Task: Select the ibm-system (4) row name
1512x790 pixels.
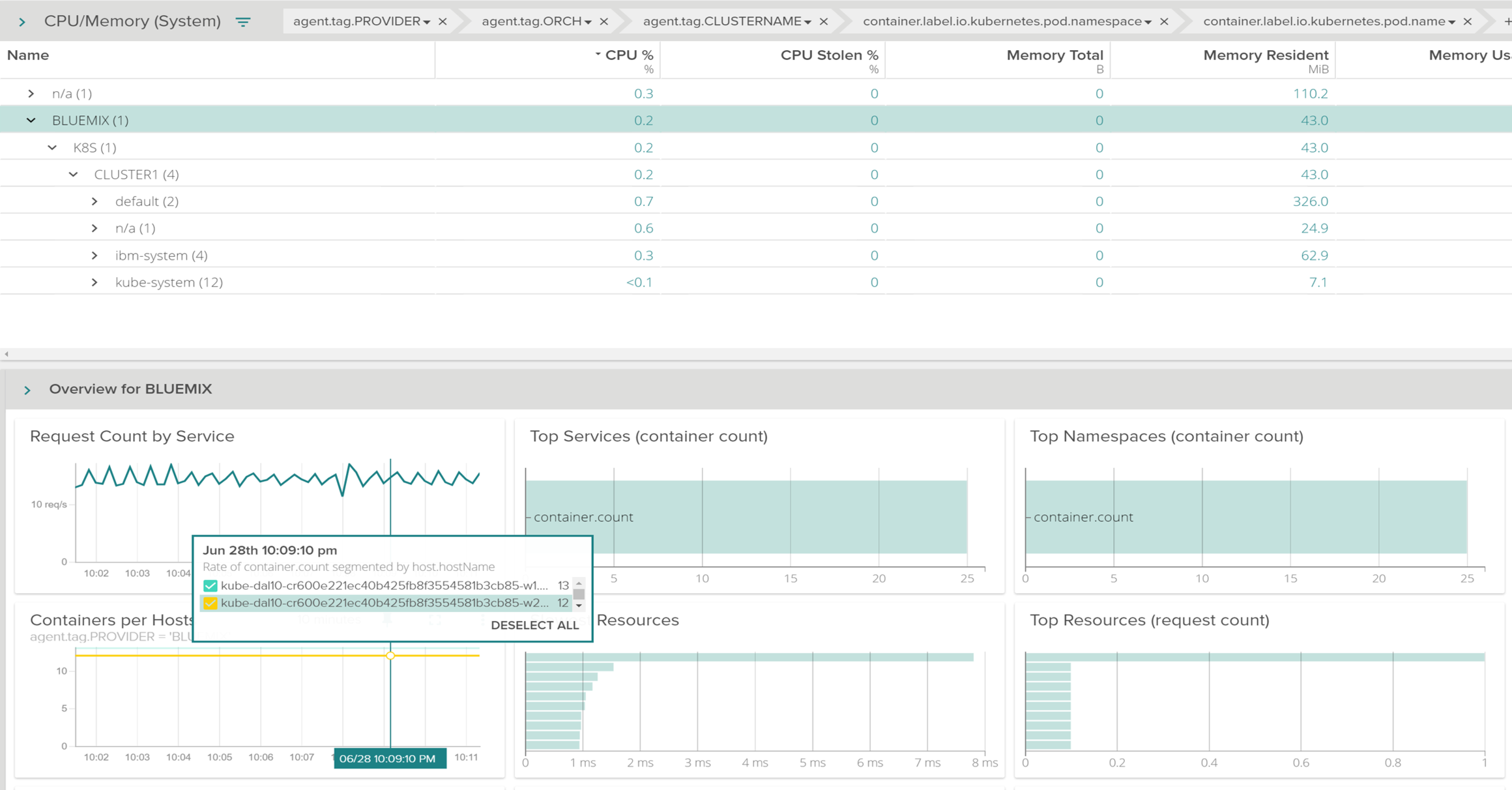Action: click(x=161, y=256)
